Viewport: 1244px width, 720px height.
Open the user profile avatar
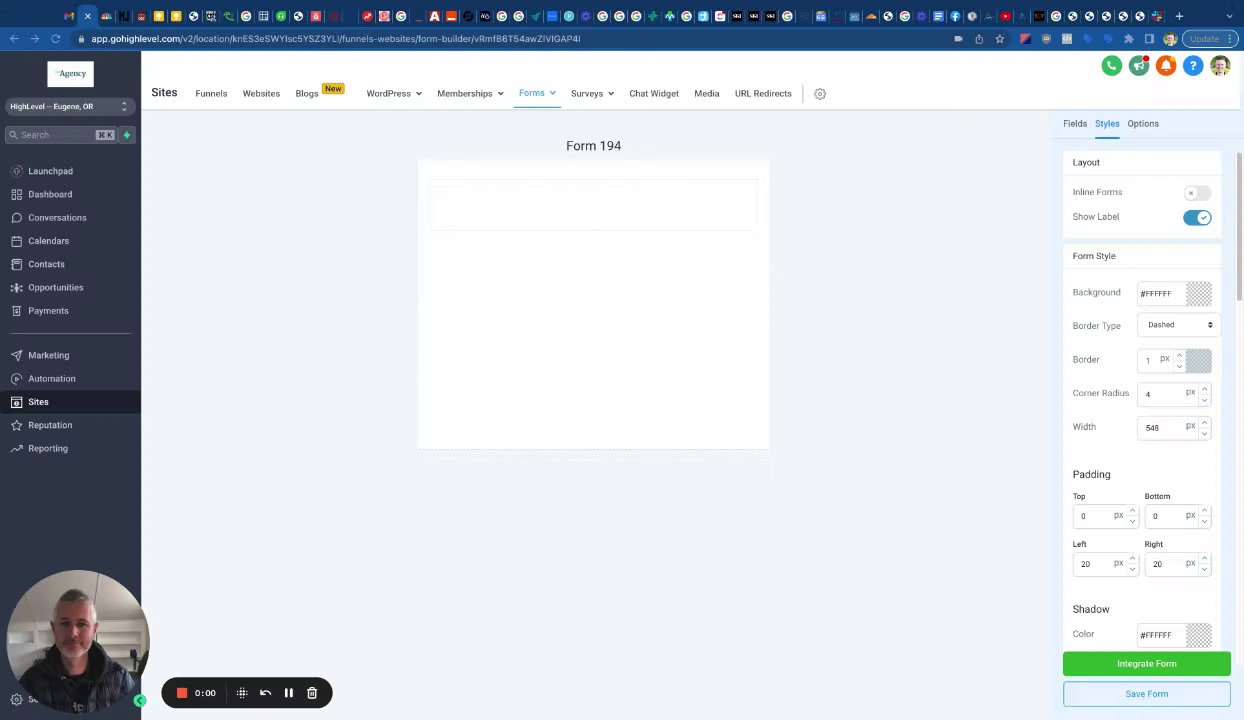pyautogui.click(x=1219, y=66)
